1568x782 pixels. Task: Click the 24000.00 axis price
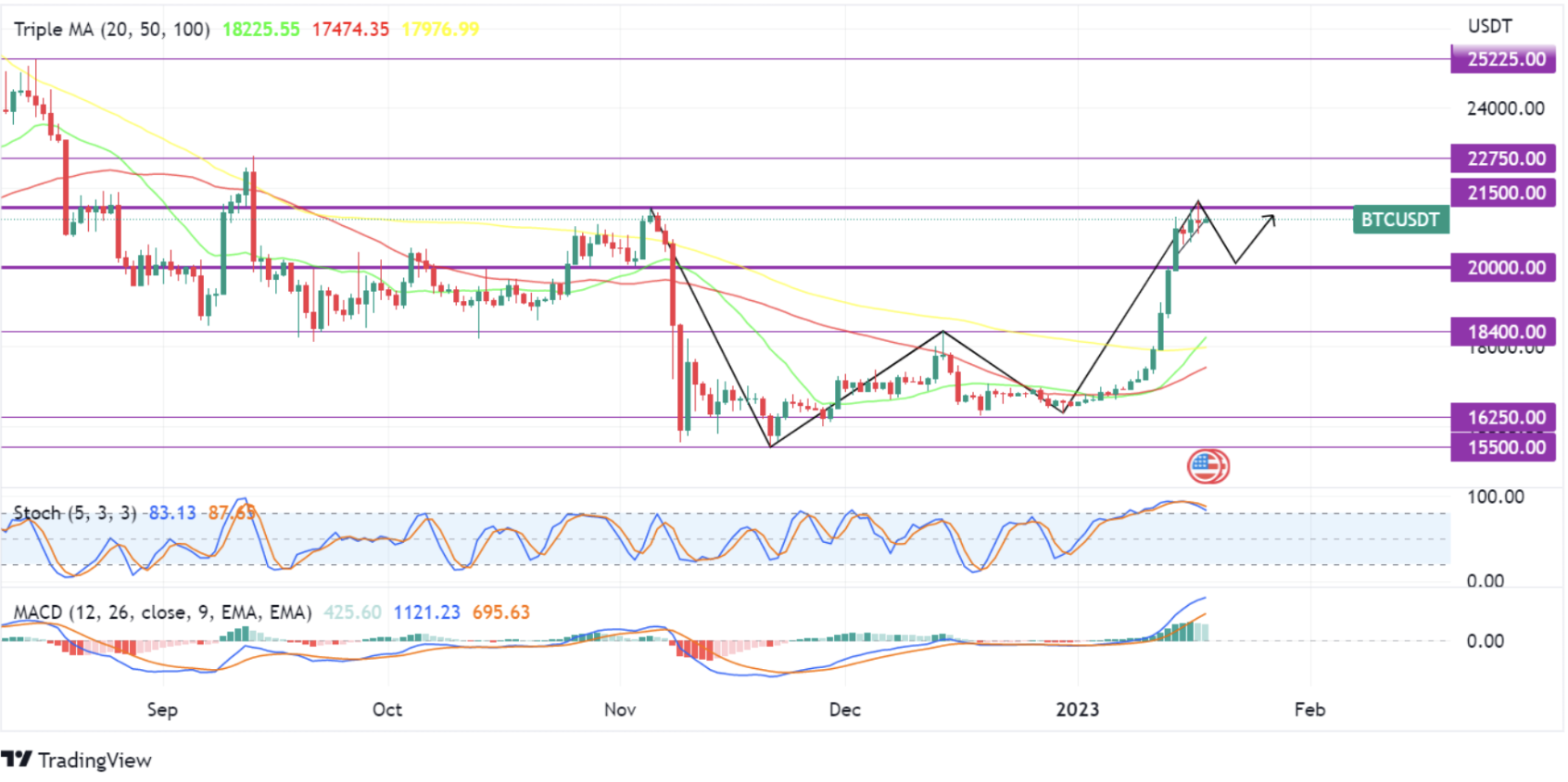(x=1506, y=108)
